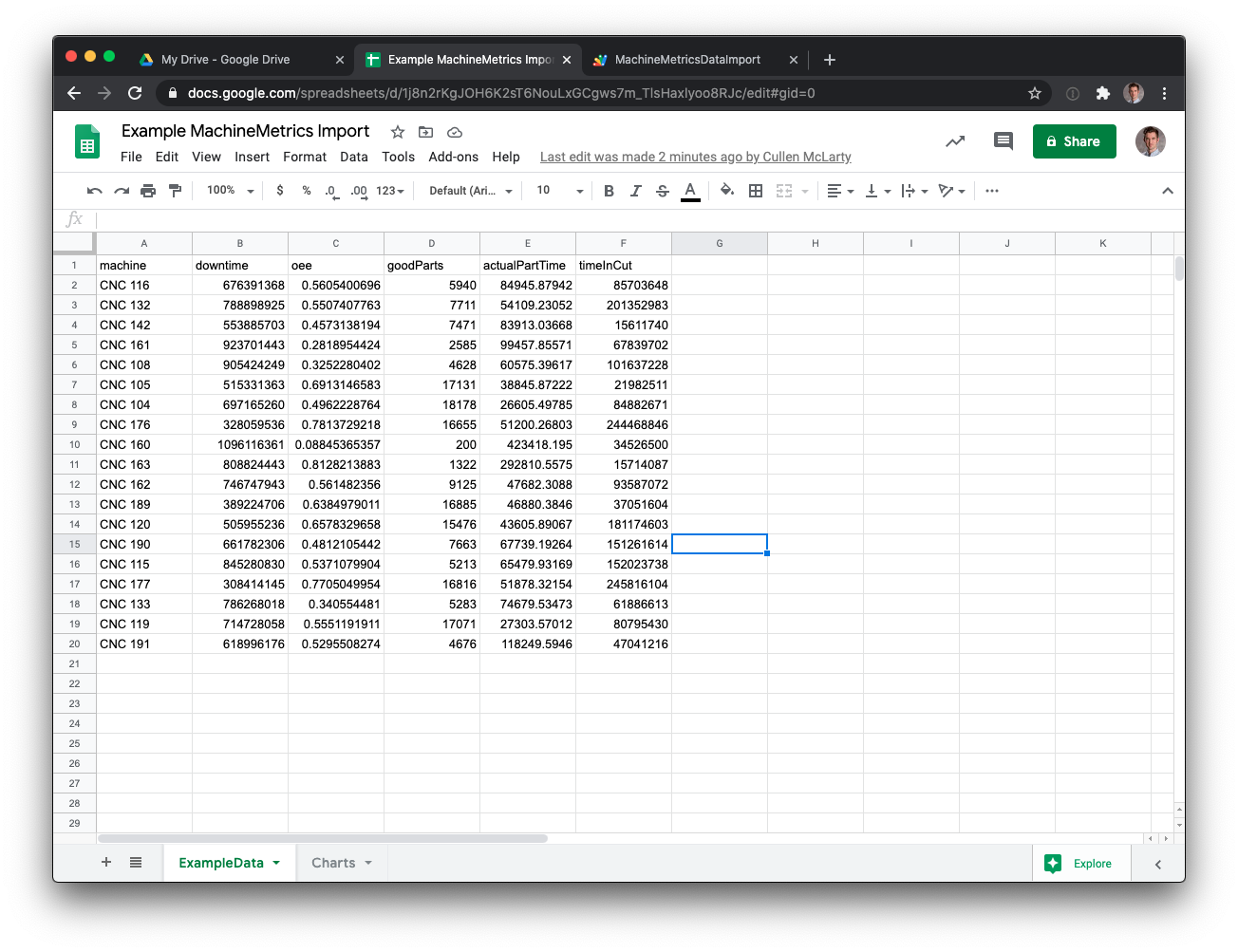Open the Borders tool
The image size is (1238, 952).
[756, 191]
